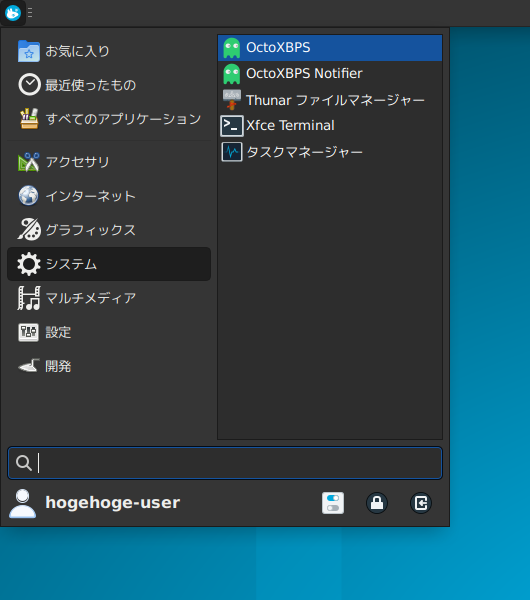Click the magnifier icon in search field
This screenshot has width=530, height=600.
24,463
